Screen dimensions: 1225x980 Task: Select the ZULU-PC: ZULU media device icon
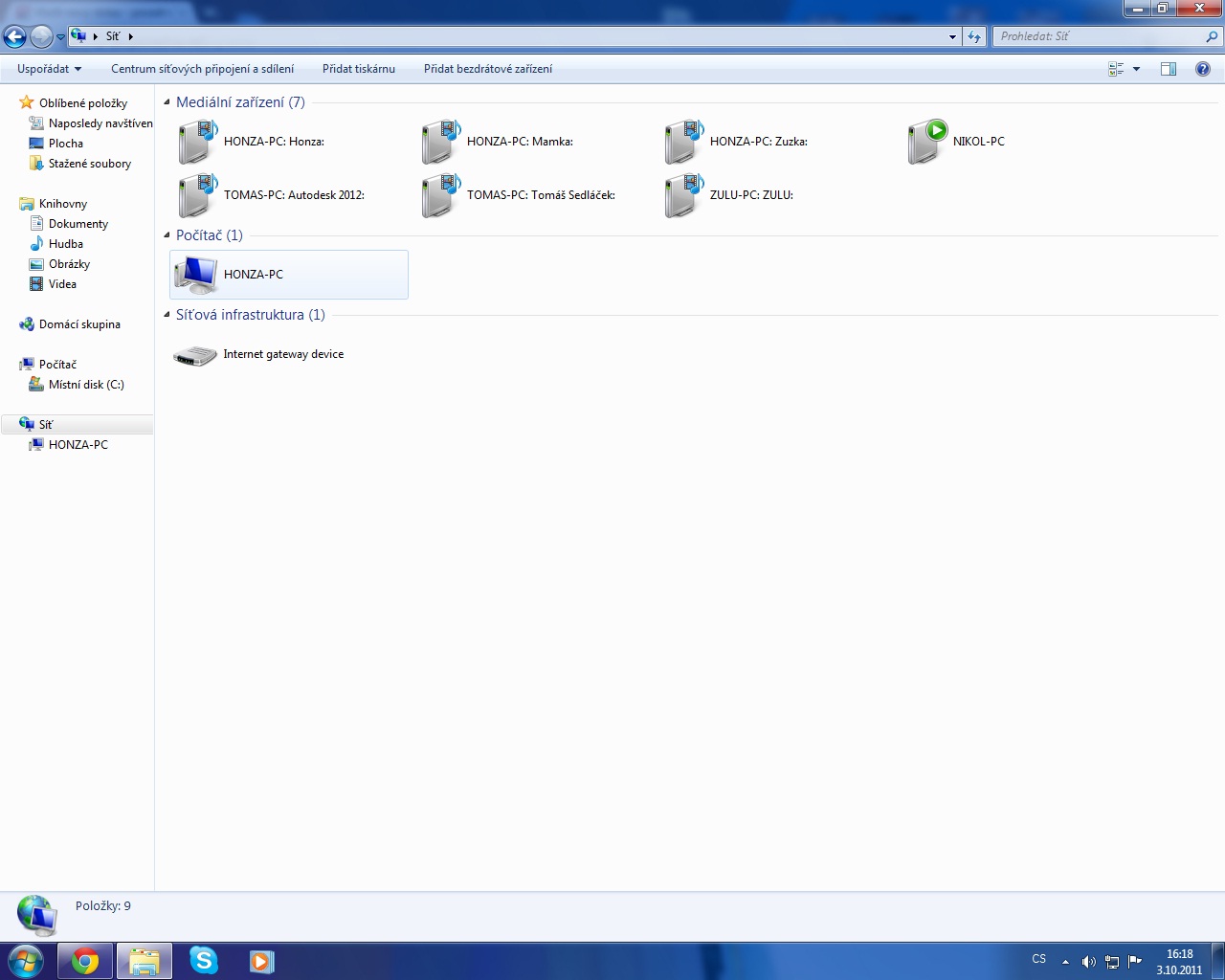pos(684,195)
